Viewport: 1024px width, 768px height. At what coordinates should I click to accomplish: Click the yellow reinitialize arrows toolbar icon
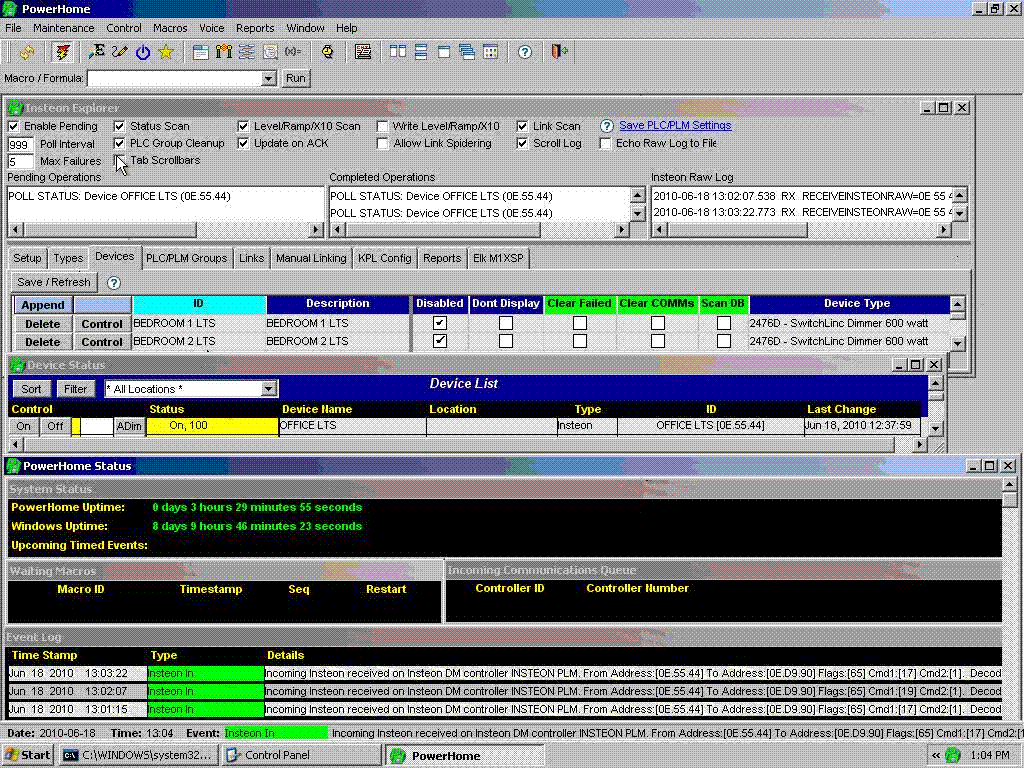click(27, 52)
